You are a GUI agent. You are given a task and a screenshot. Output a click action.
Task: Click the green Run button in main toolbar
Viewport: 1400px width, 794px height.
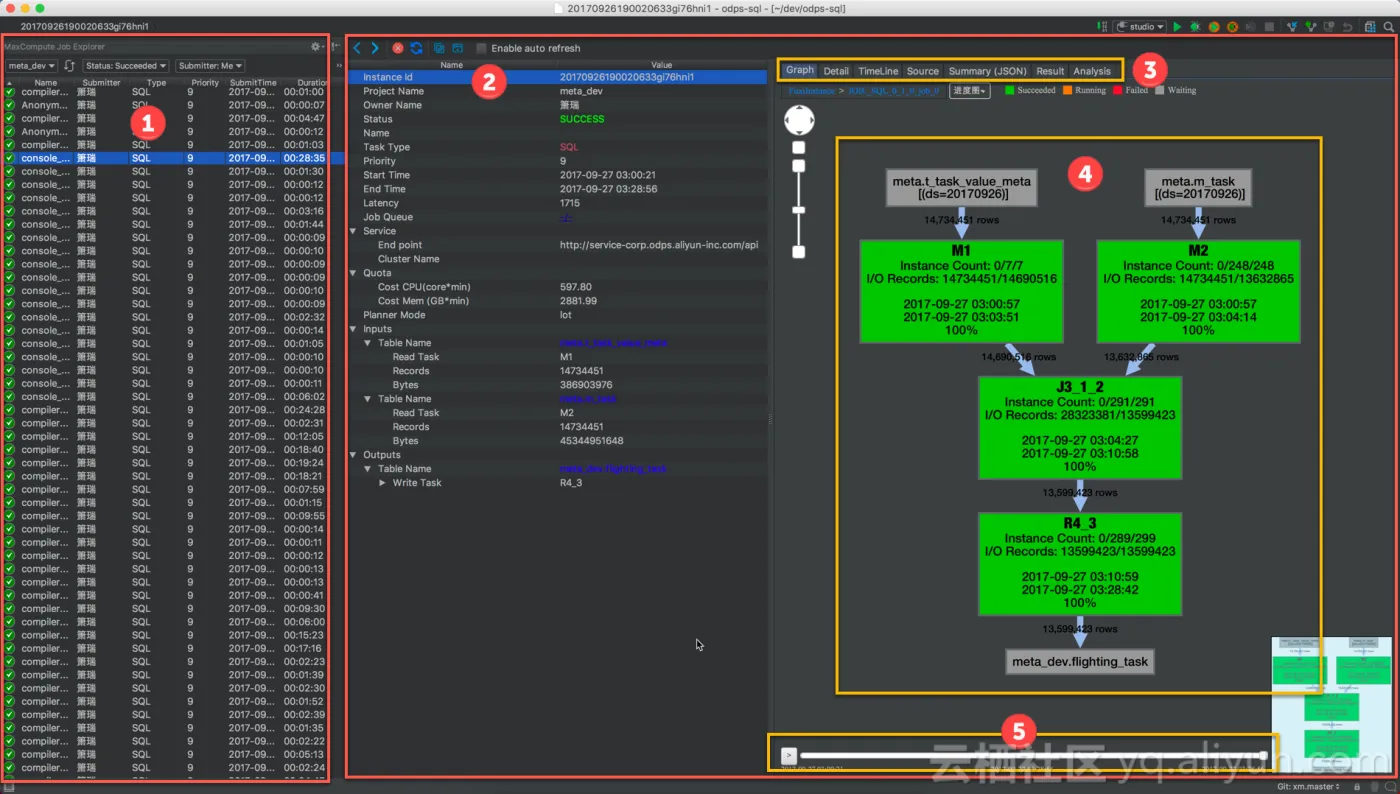[1177, 27]
